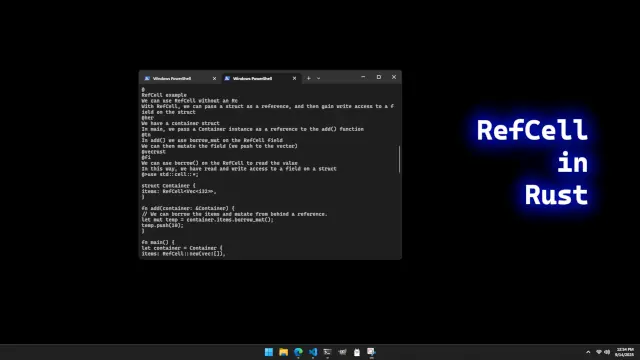Show hidden system tray icons
Image resolution: width=640 pixels, height=360 pixels.
point(588,352)
